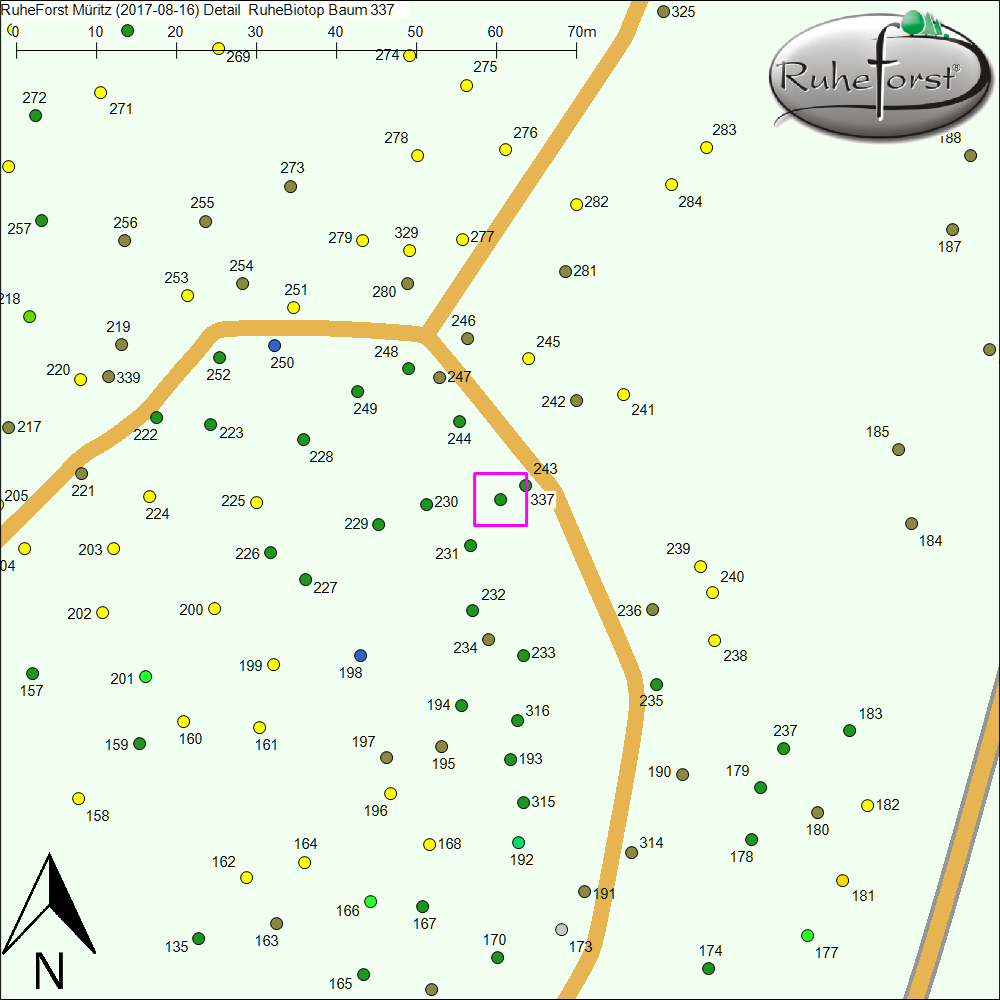Click the dark green marker 228
The width and height of the screenshot is (1000, 1000).
pos(304,440)
